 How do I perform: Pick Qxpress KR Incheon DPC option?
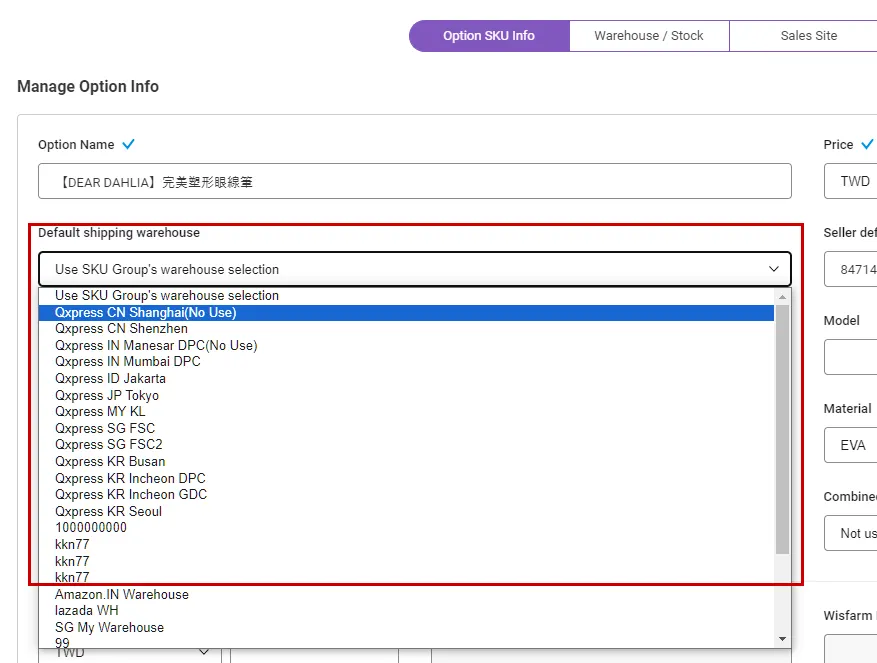pyautogui.click(x=406, y=478)
